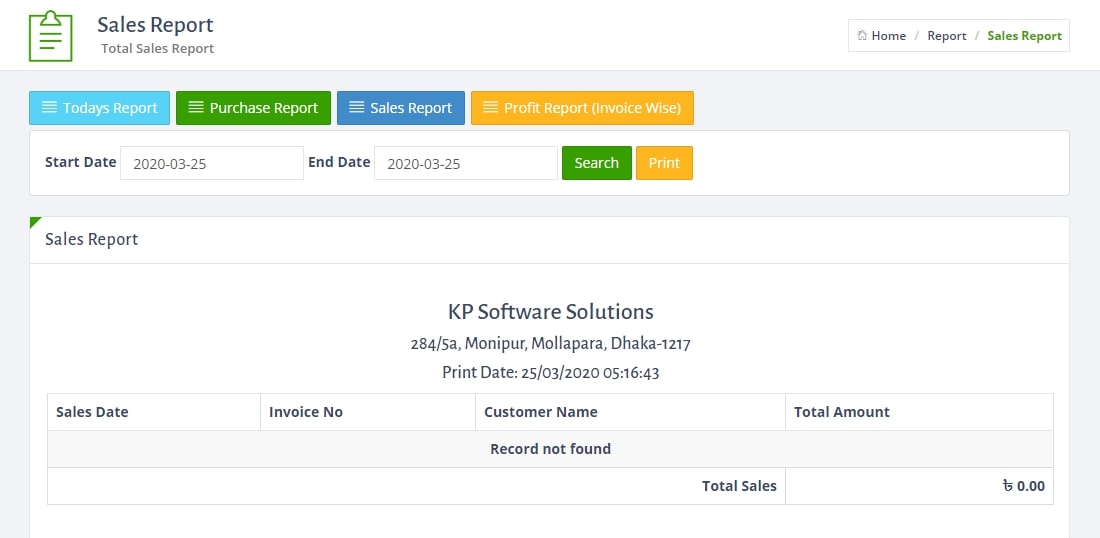Open Report breadcrumb link

pyautogui.click(x=946, y=36)
